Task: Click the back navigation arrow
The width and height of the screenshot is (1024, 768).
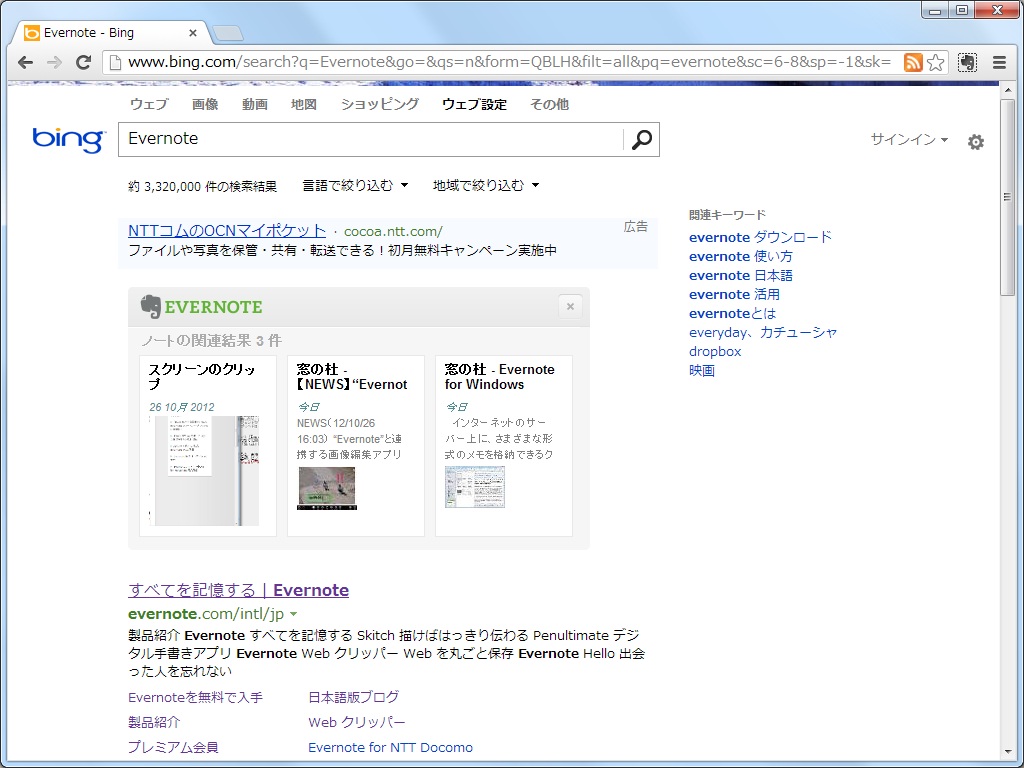Action: (24, 62)
